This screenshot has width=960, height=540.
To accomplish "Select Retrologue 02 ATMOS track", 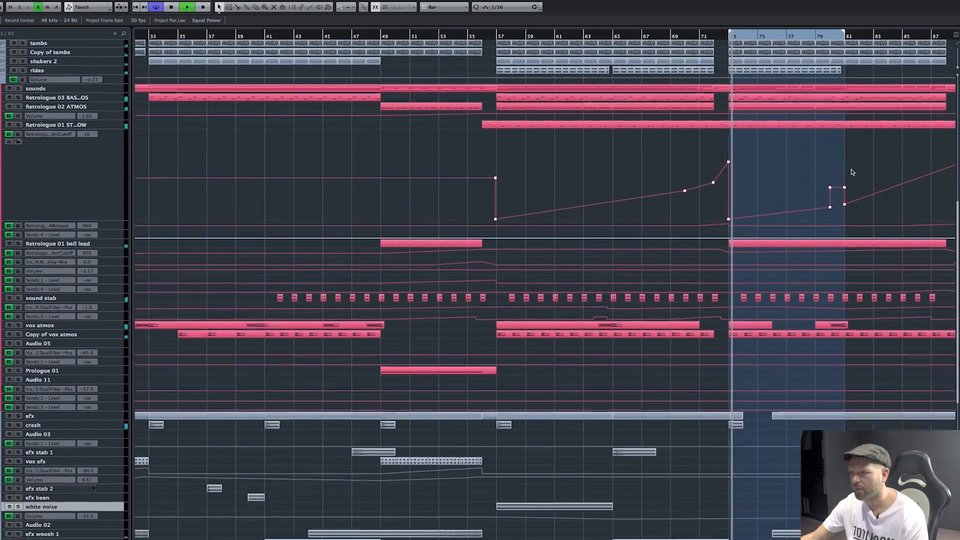I will (56, 107).
